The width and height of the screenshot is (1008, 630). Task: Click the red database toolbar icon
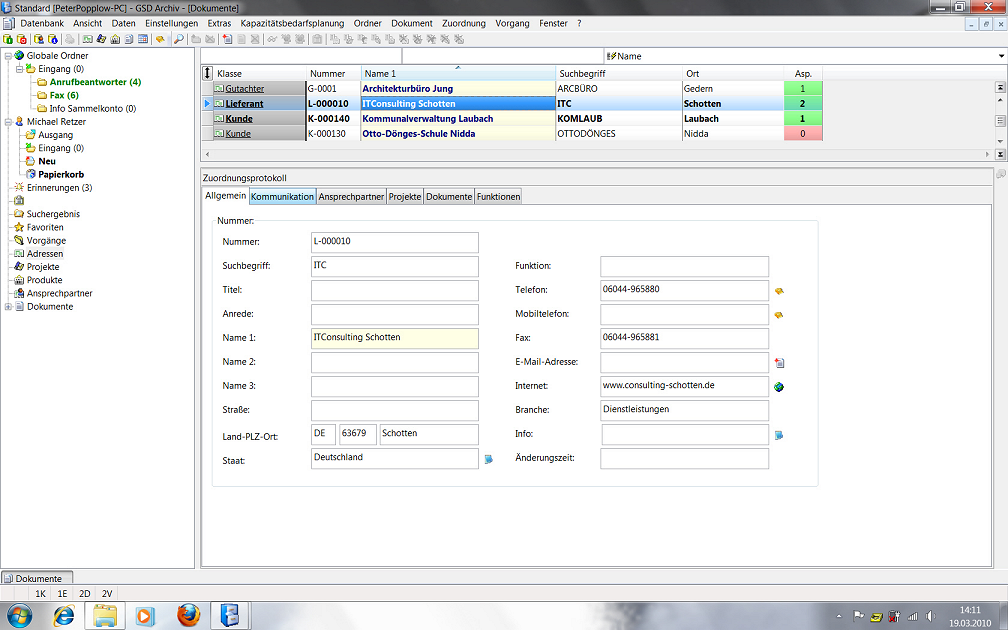(x=21, y=39)
